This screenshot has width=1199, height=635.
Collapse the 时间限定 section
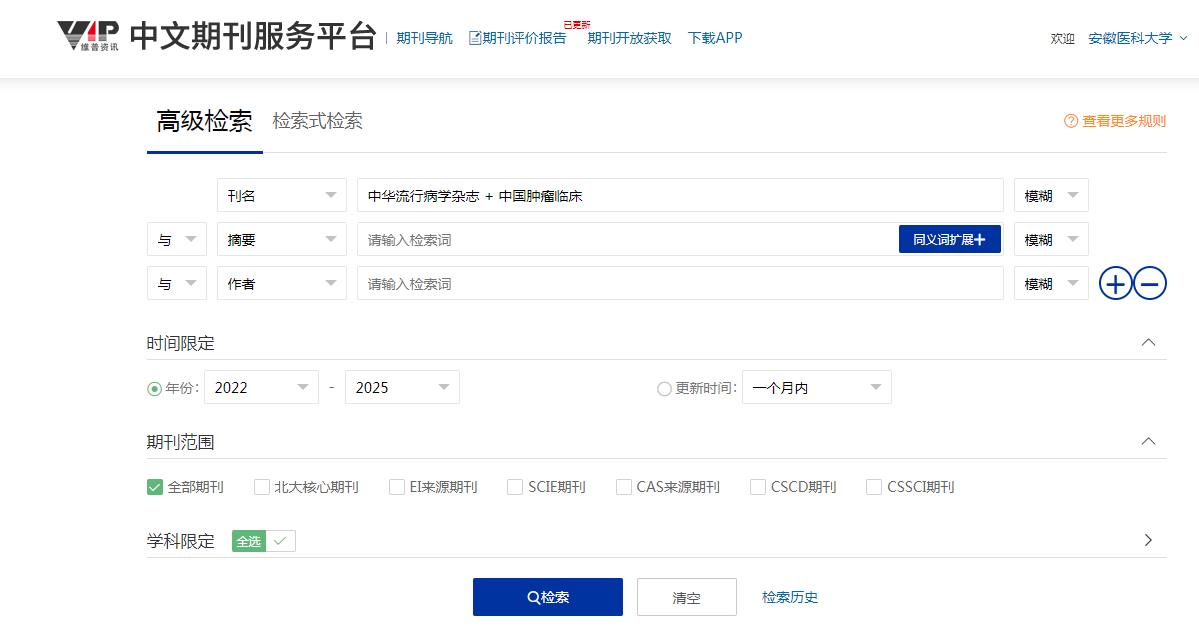pos(1148,343)
